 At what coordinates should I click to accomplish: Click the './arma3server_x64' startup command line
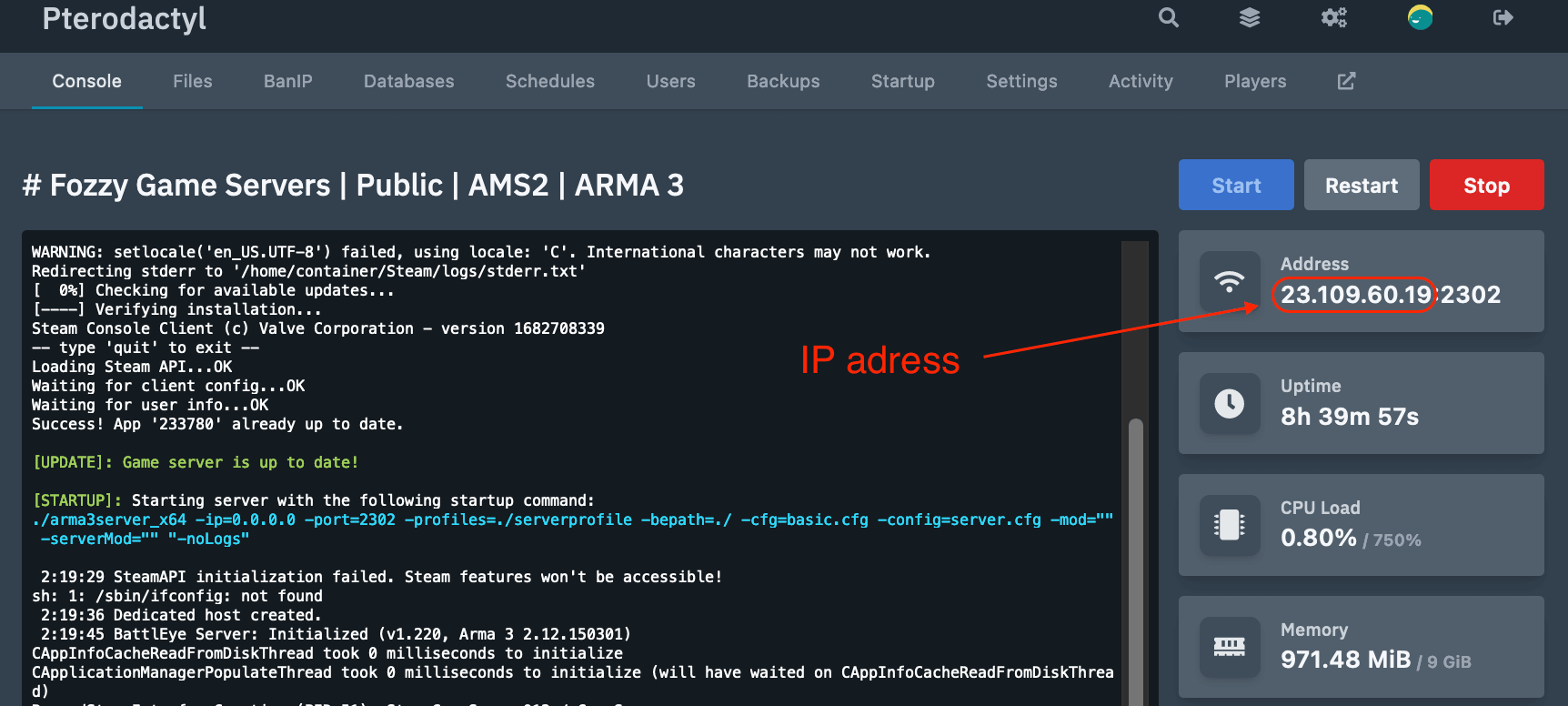tap(572, 519)
